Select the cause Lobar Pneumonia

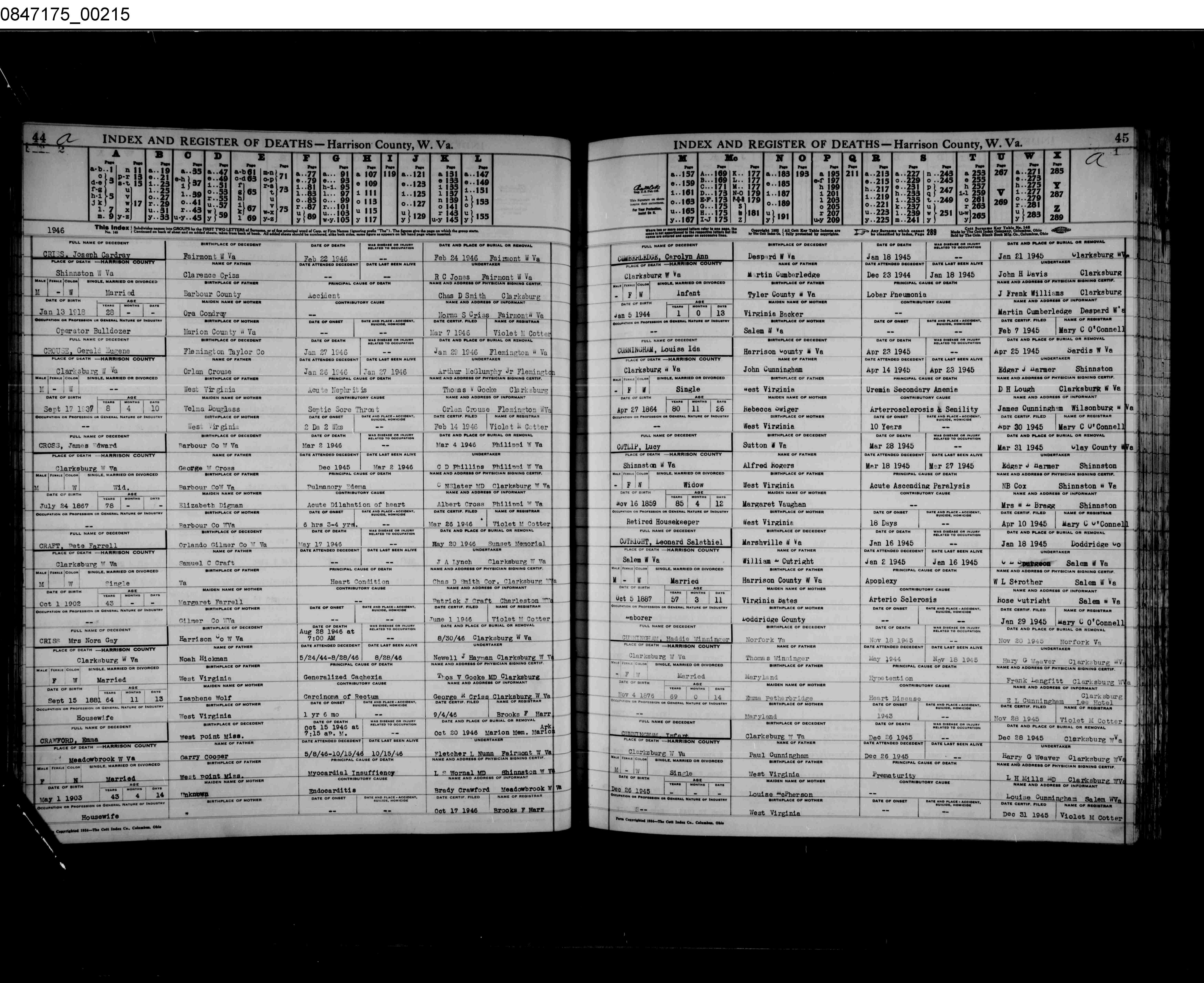click(x=897, y=294)
